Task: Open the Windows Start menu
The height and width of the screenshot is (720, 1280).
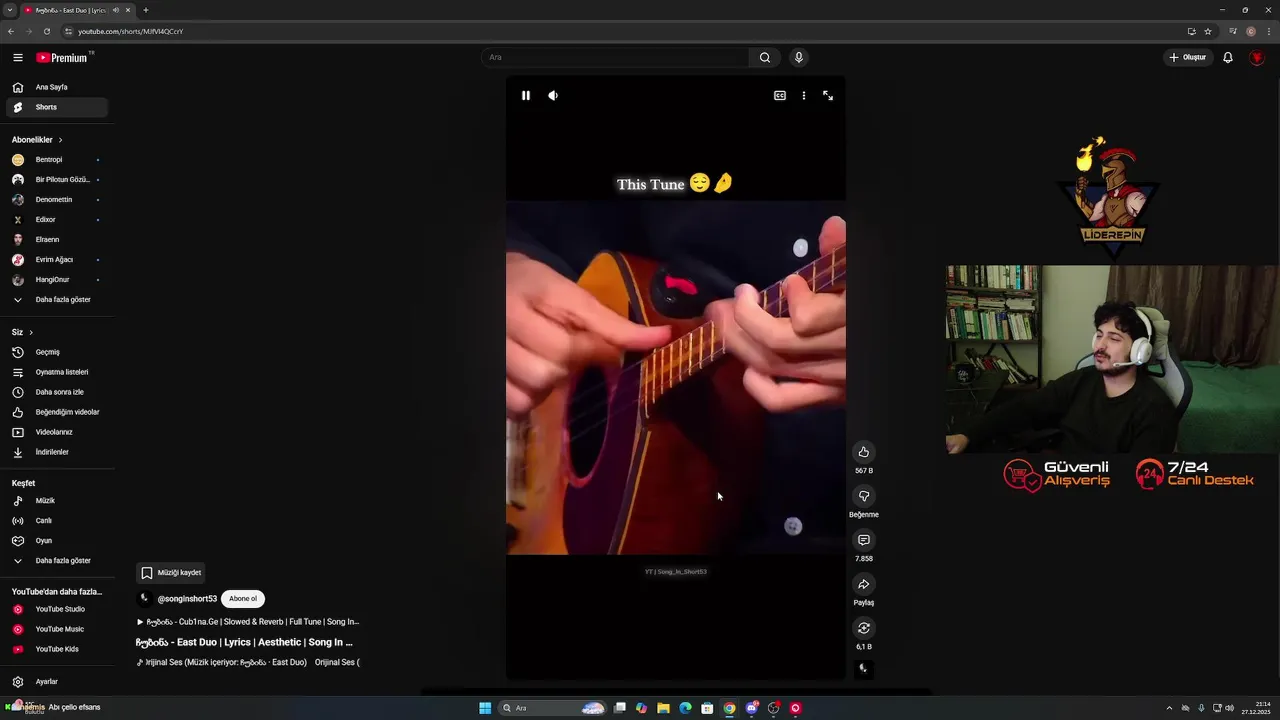Action: coord(485,708)
